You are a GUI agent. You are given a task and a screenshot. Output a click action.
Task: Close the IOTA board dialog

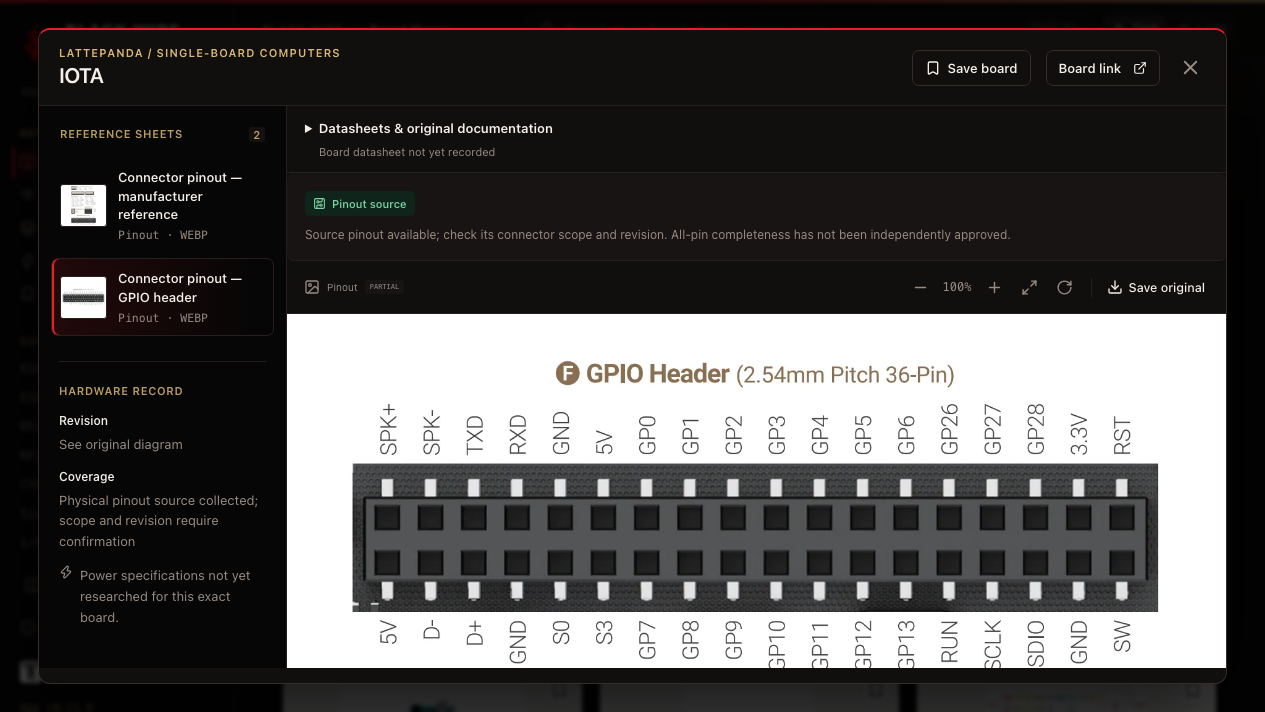(x=1190, y=68)
